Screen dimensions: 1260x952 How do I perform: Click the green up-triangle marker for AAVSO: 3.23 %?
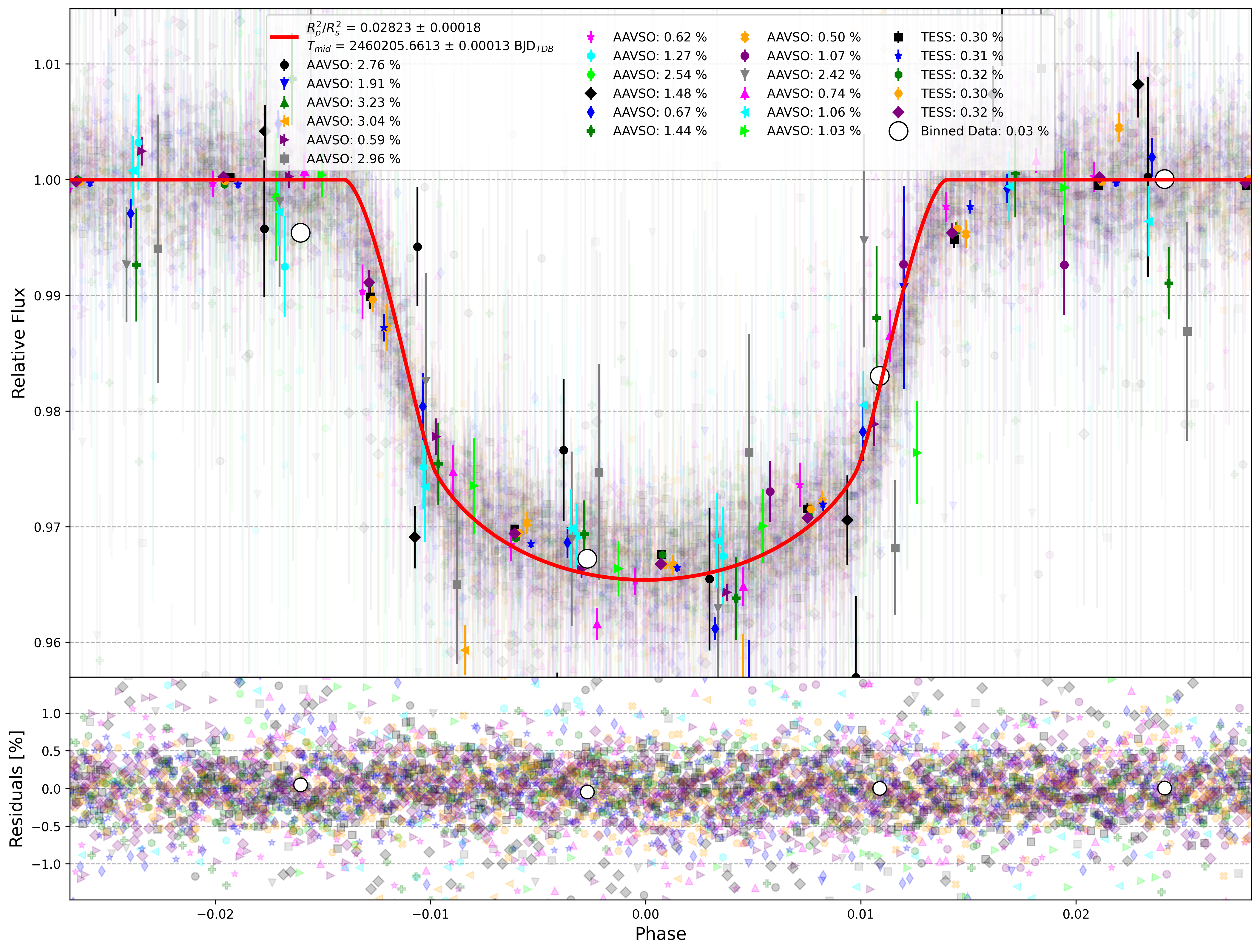[284, 103]
